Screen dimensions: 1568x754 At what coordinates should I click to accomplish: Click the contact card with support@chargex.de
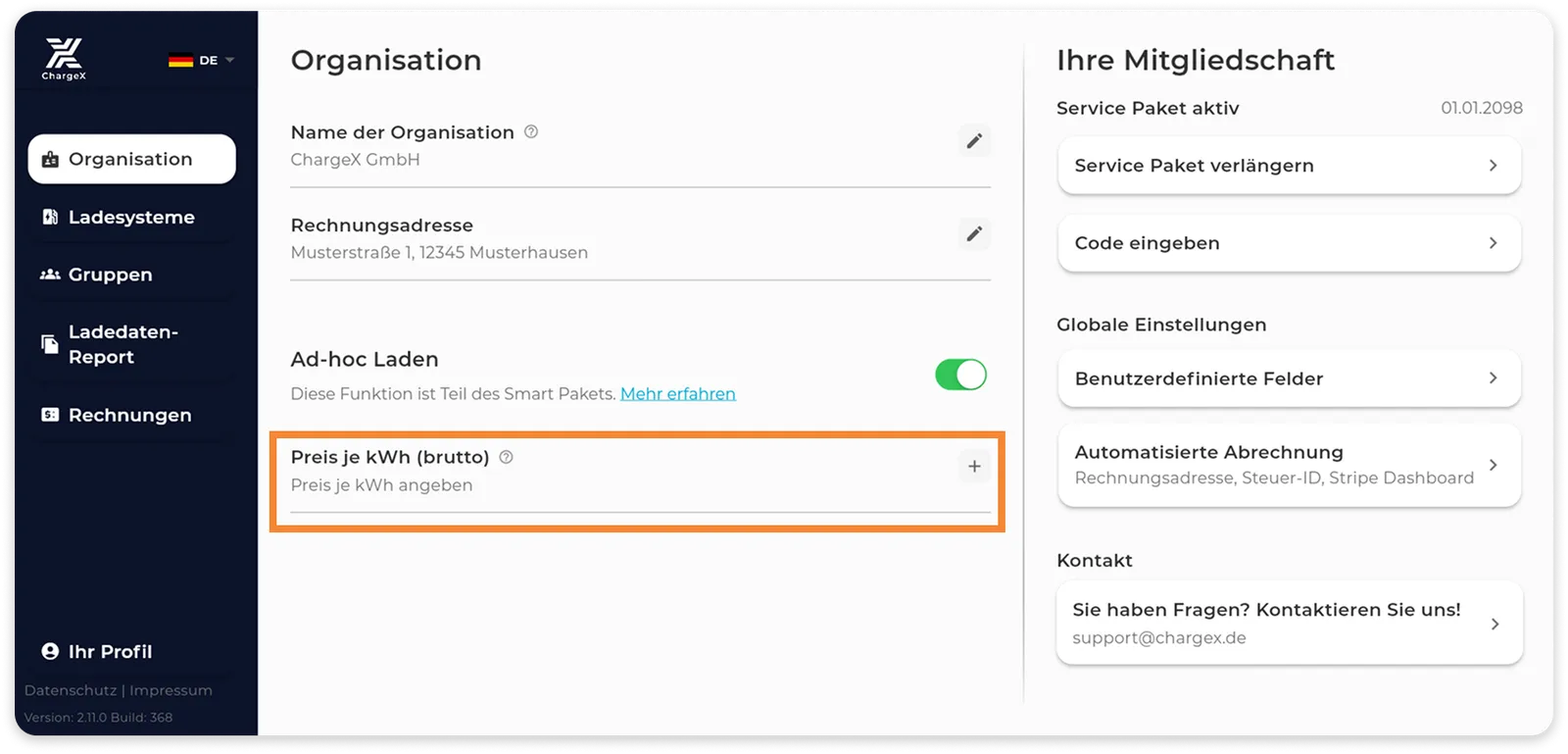tap(1289, 623)
